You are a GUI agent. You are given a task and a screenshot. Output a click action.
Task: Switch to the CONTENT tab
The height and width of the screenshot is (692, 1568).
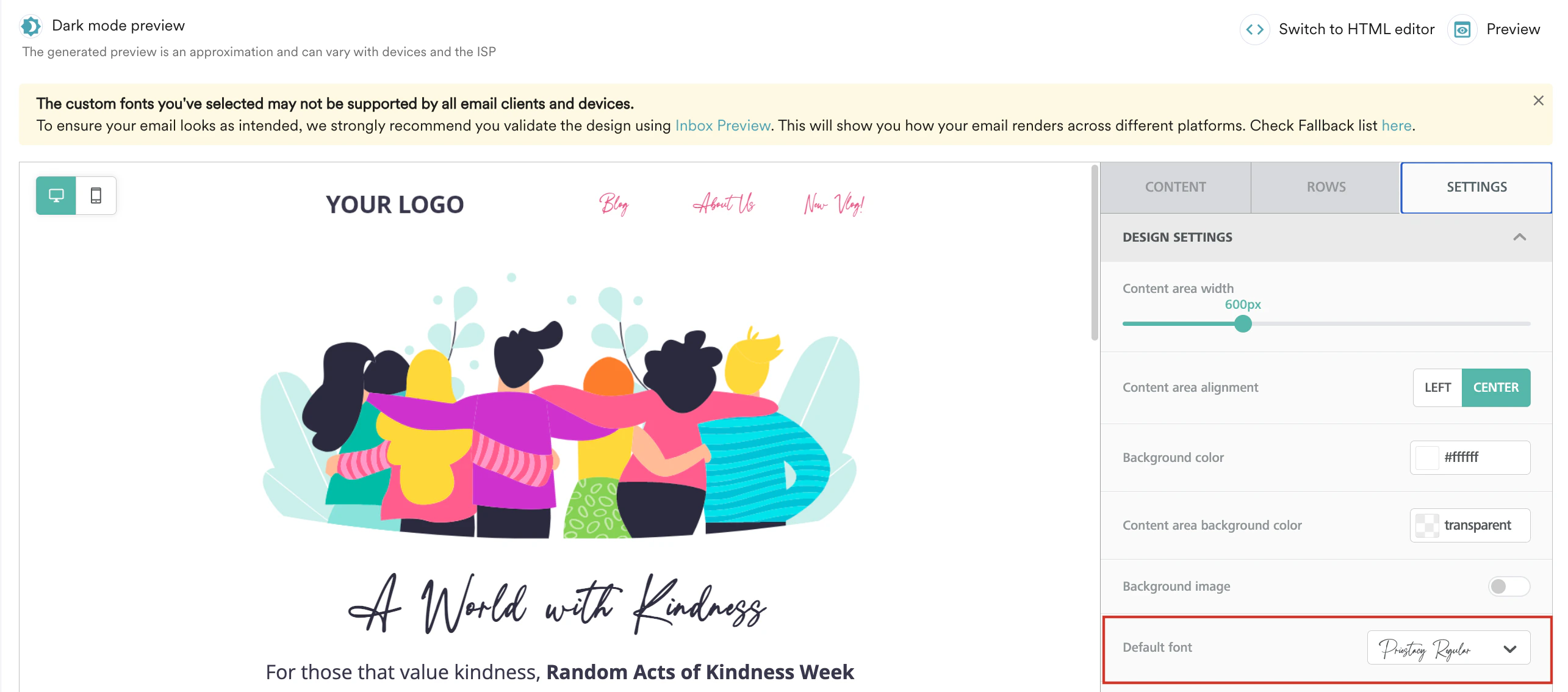pyautogui.click(x=1174, y=187)
